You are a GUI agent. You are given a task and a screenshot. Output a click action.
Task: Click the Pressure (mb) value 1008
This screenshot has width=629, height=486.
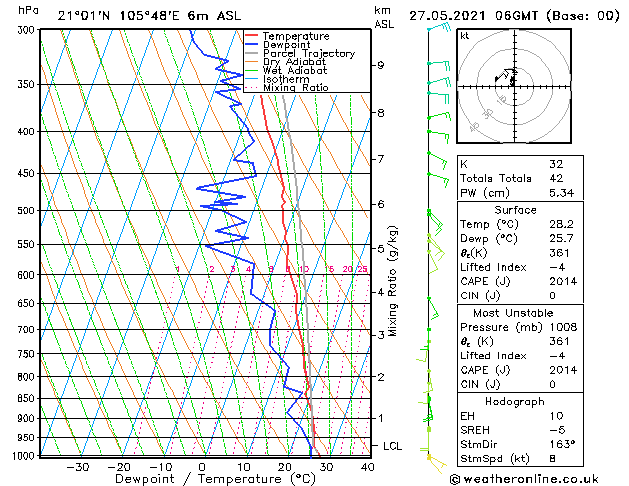563,327
